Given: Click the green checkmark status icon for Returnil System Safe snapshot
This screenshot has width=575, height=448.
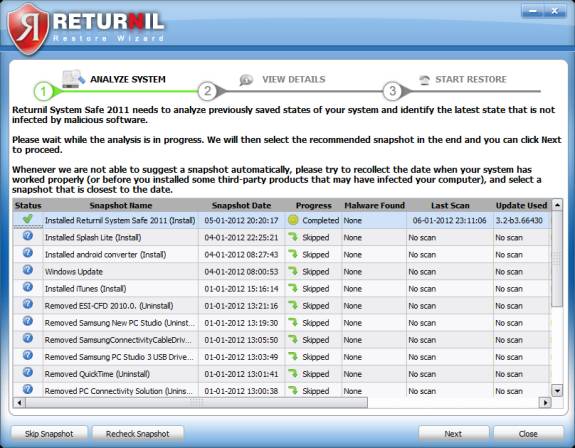Looking at the screenshot, I should click(x=28, y=219).
